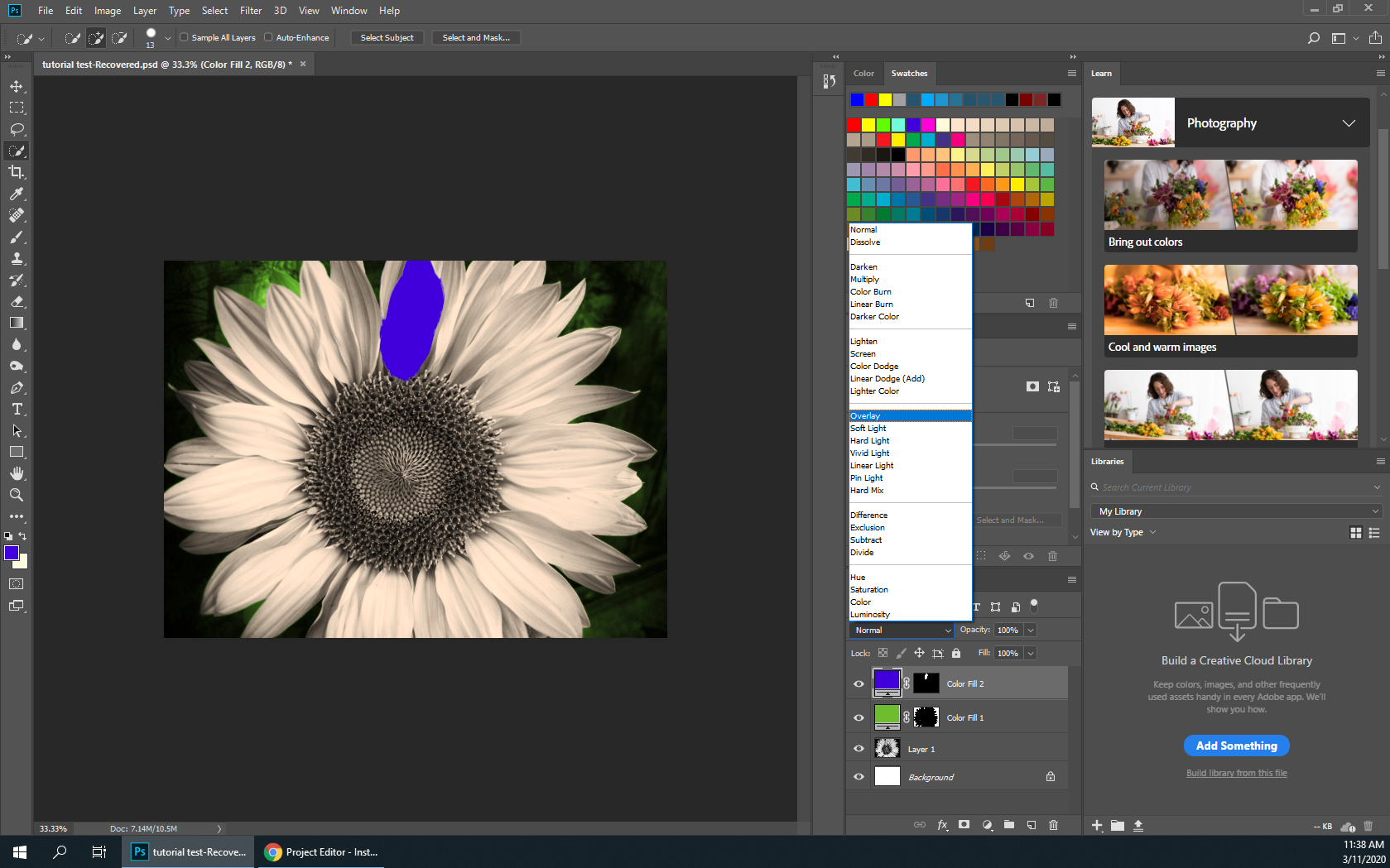This screenshot has height=868, width=1390.
Task: Open the brush picker dropdown arrow
Action: [168, 38]
